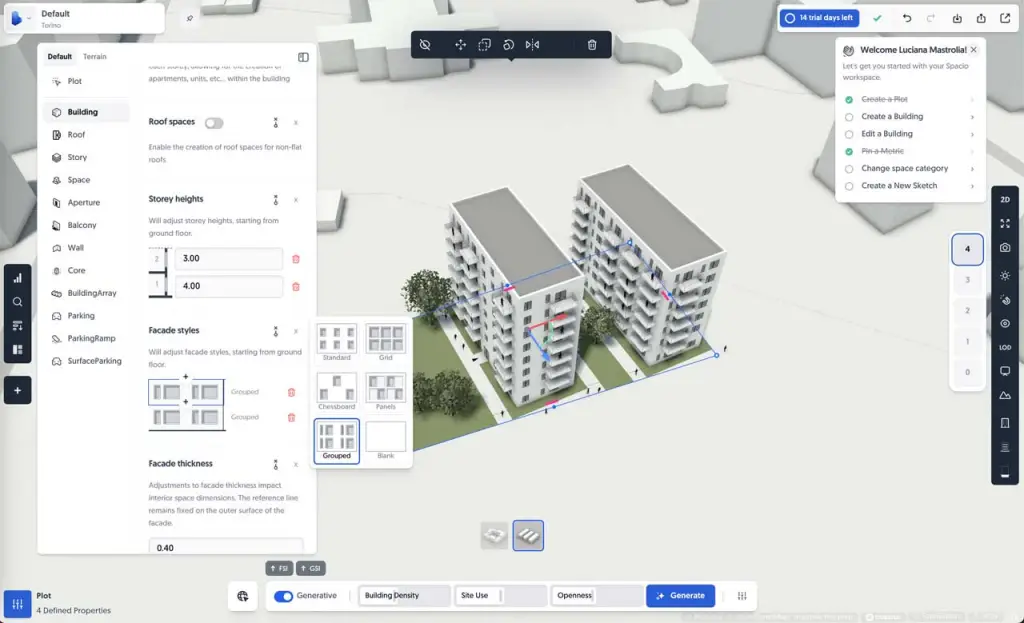Click the Generate button
This screenshot has width=1024, height=623.
point(680,594)
